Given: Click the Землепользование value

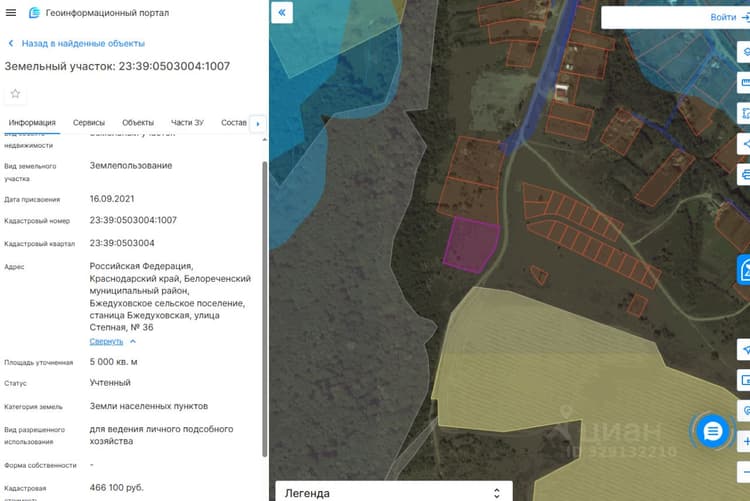Looking at the screenshot, I should click(131, 166).
